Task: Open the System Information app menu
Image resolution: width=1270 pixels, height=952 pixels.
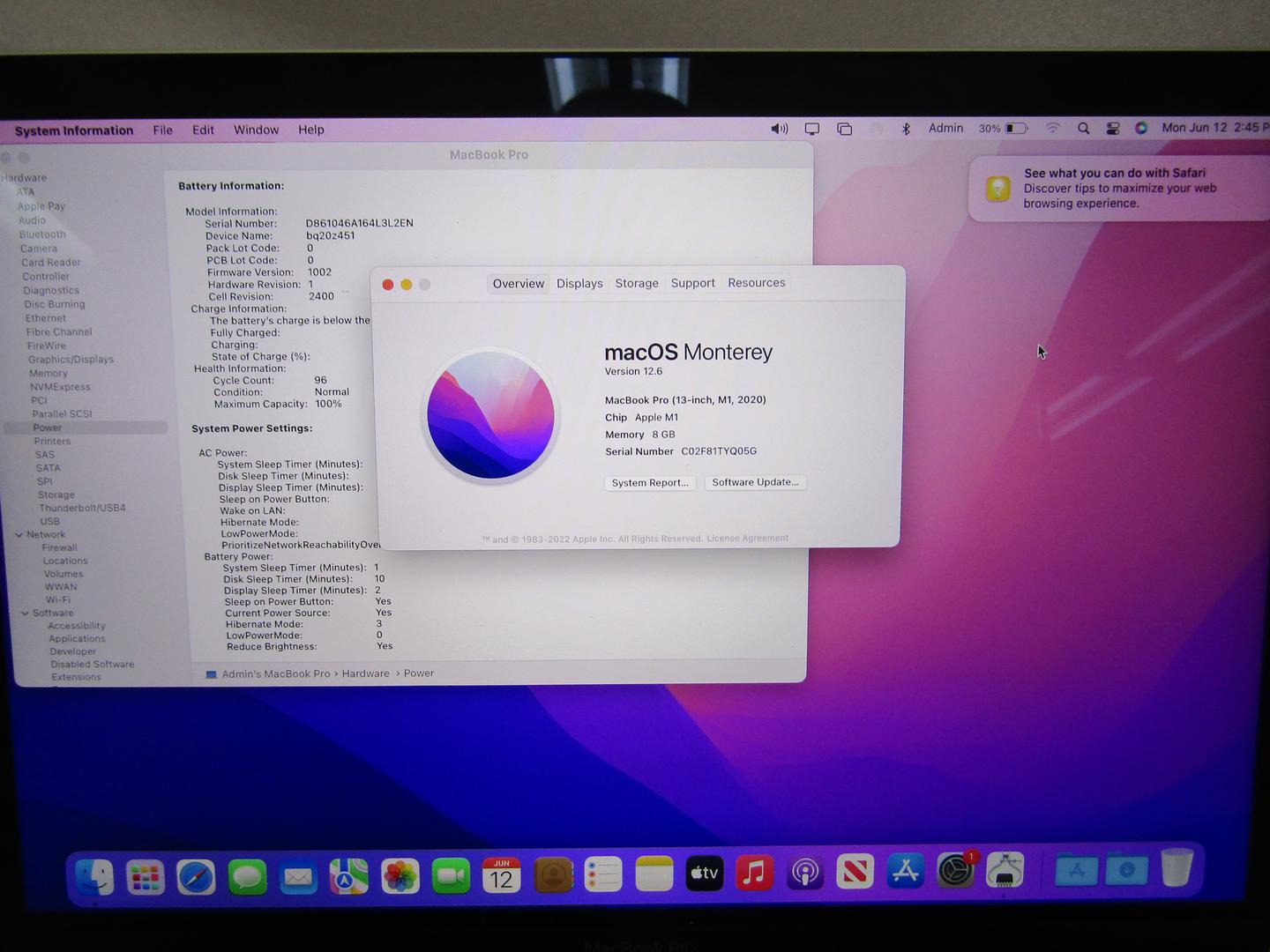Action: click(x=74, y=130)
